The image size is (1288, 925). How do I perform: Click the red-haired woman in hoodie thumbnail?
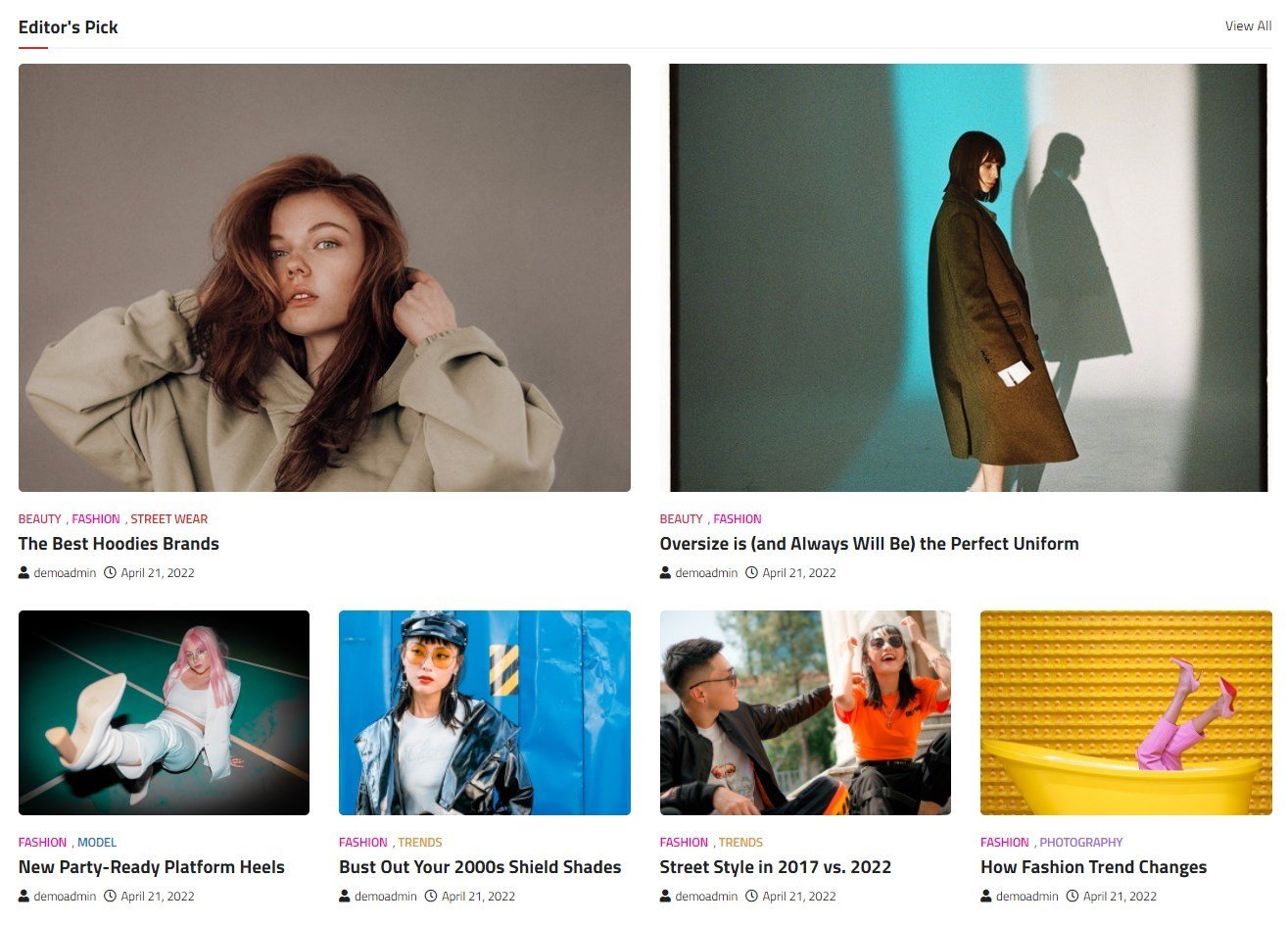point(324,278)
